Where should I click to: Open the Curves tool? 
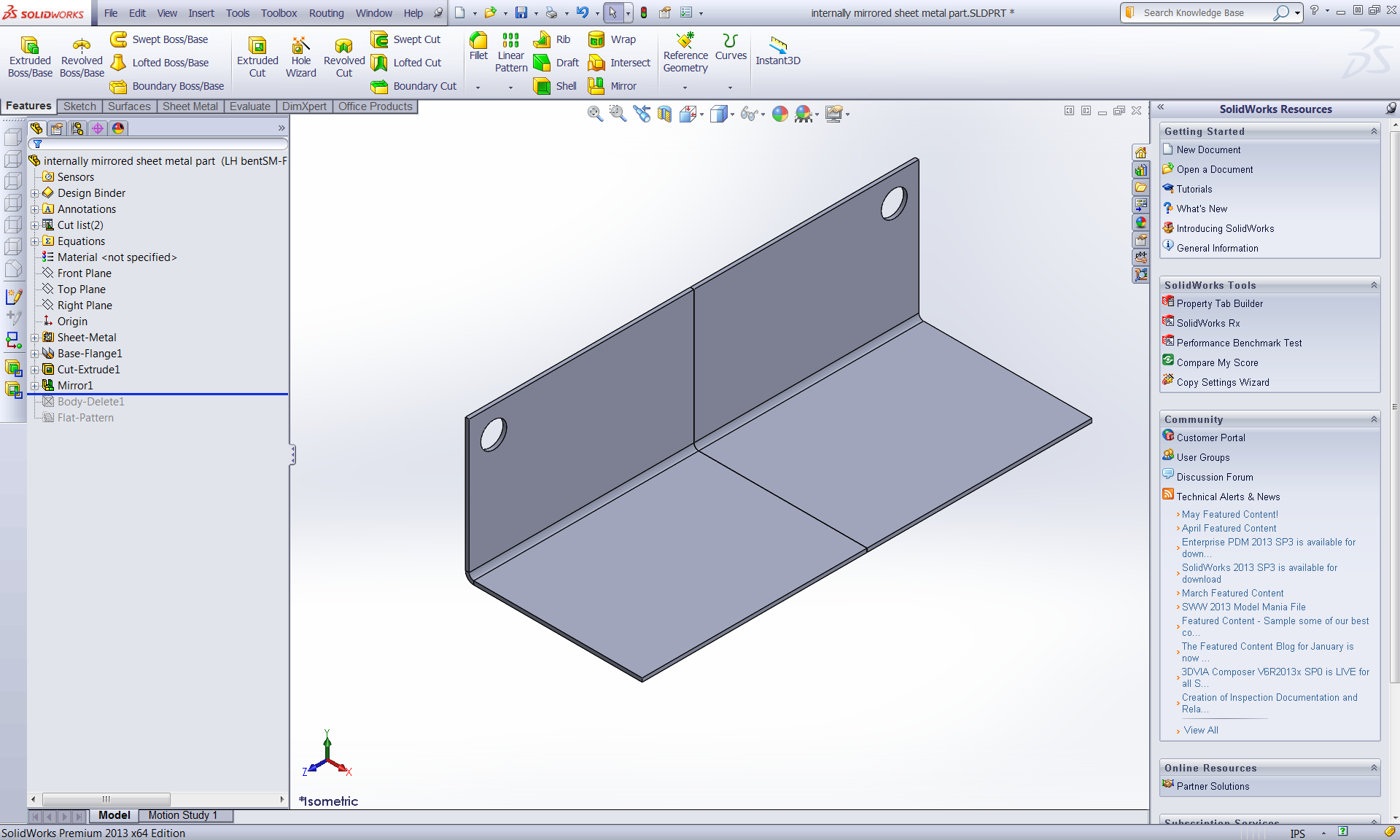[x=731, y=46]
